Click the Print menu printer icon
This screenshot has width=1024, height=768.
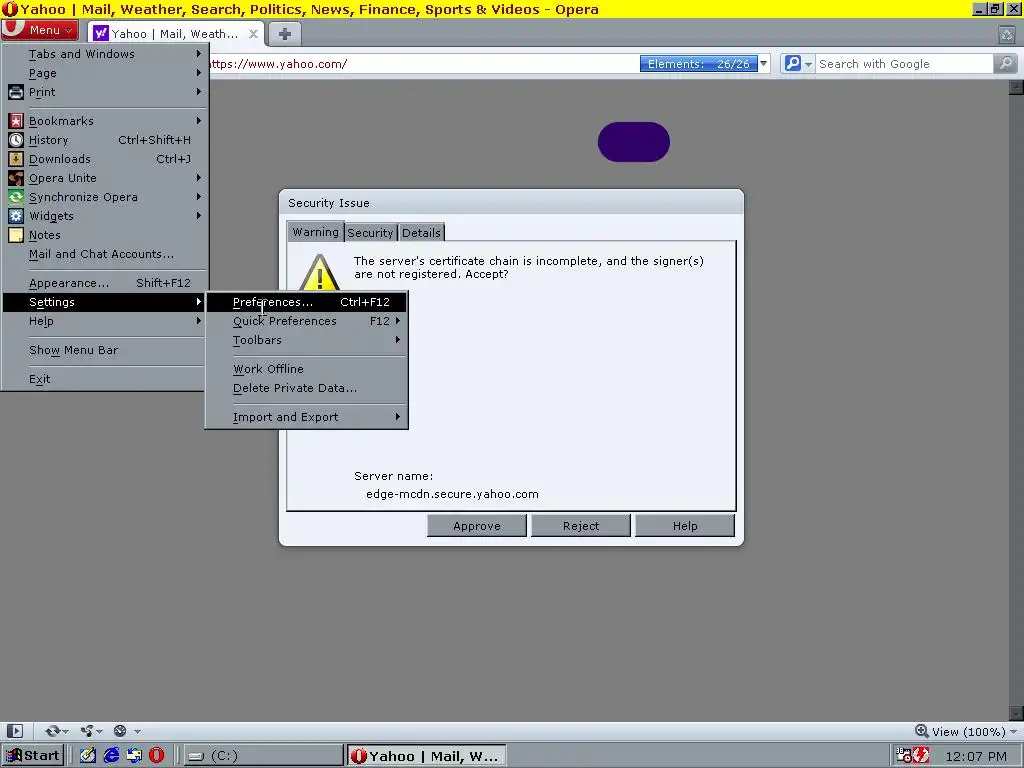(x=16, y=92)
